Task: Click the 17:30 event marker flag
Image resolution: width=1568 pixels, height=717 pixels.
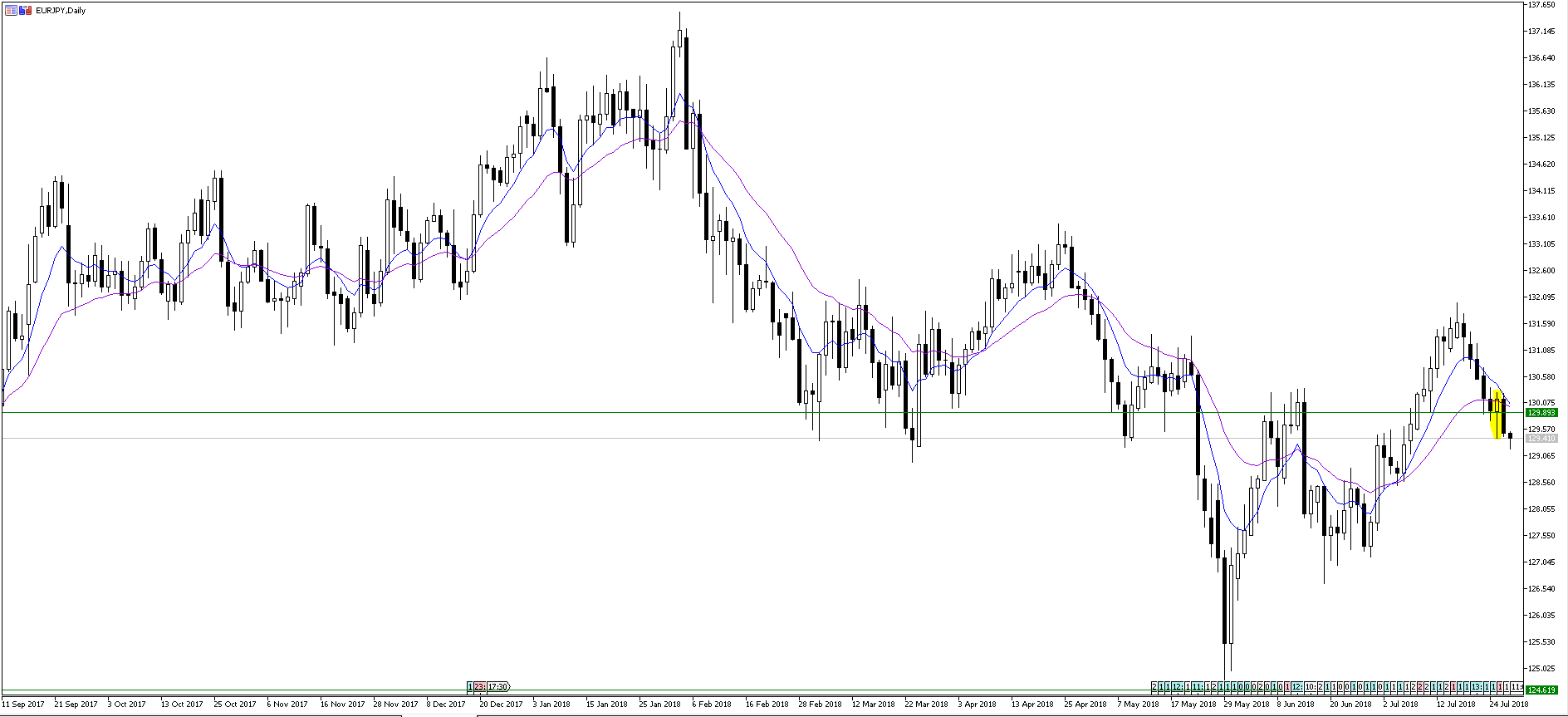Action: click(498, 686)
